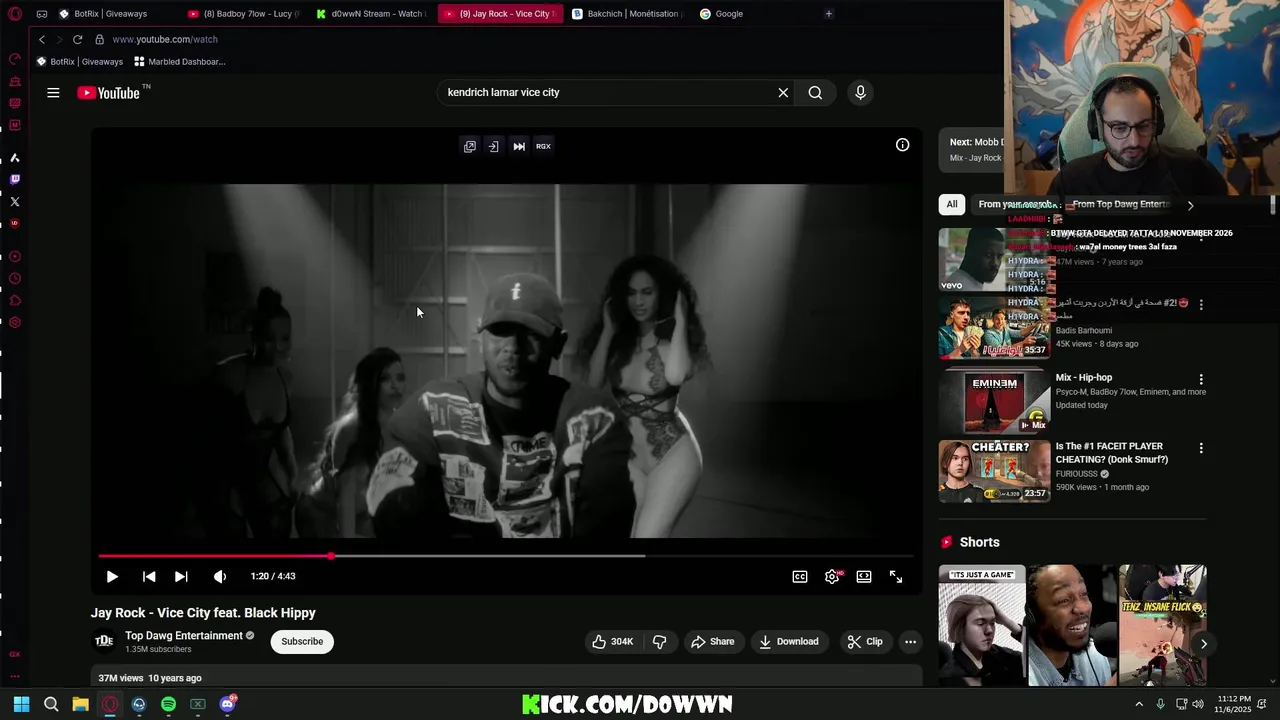
Task: Create a clip with Clip button
Action: pos(865,642)
